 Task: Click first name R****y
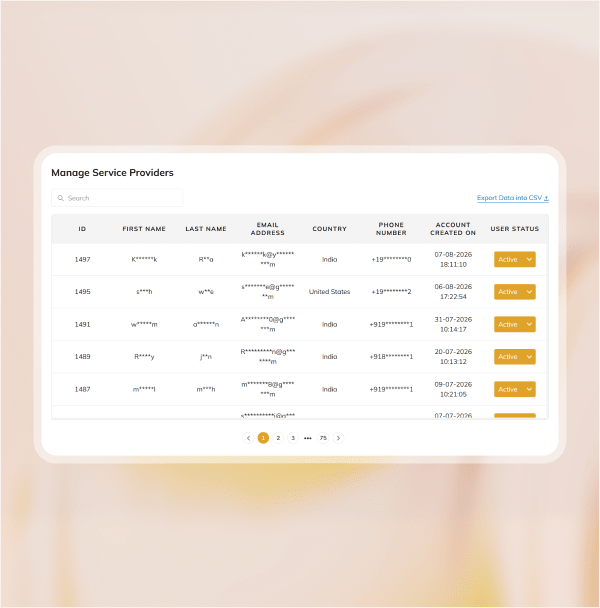click(x=144, y=357)
